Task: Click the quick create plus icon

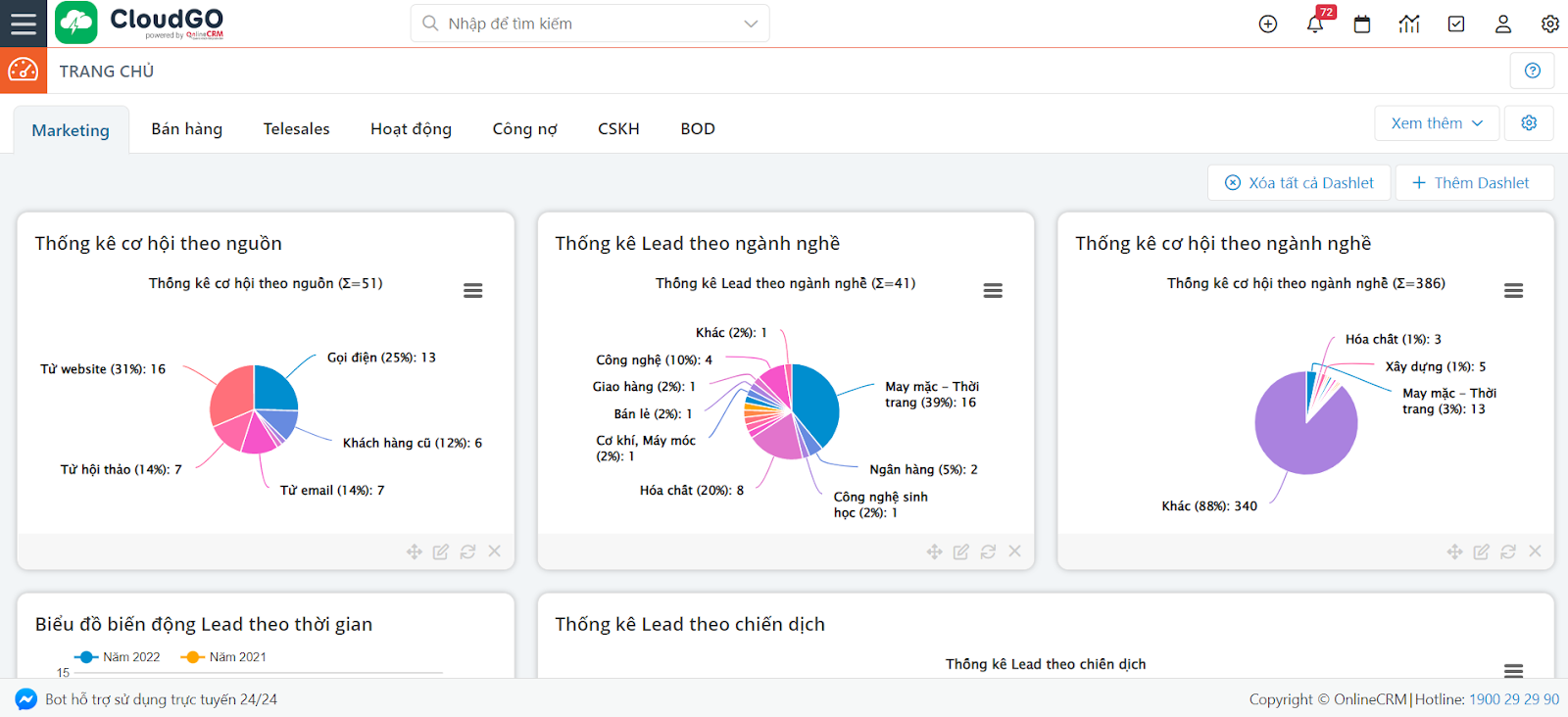Action: coord(1267,24)
